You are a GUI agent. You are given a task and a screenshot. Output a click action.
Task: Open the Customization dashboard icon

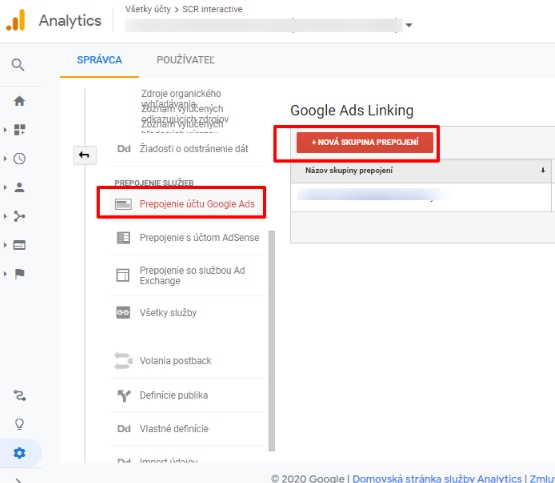coord(19,130)
